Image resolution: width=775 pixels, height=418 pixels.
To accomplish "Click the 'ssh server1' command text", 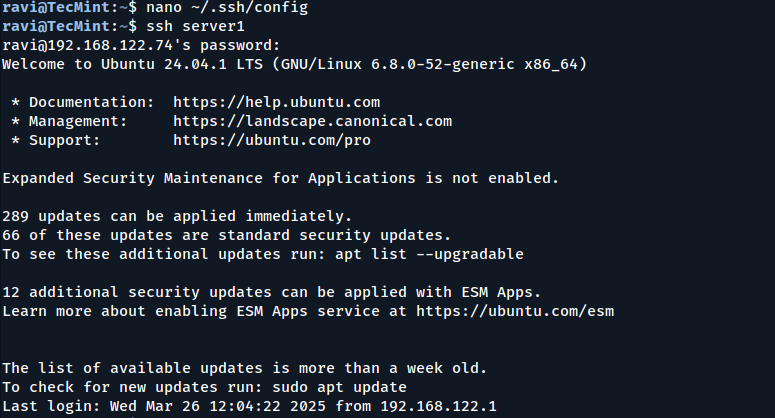I will (195, 26).
